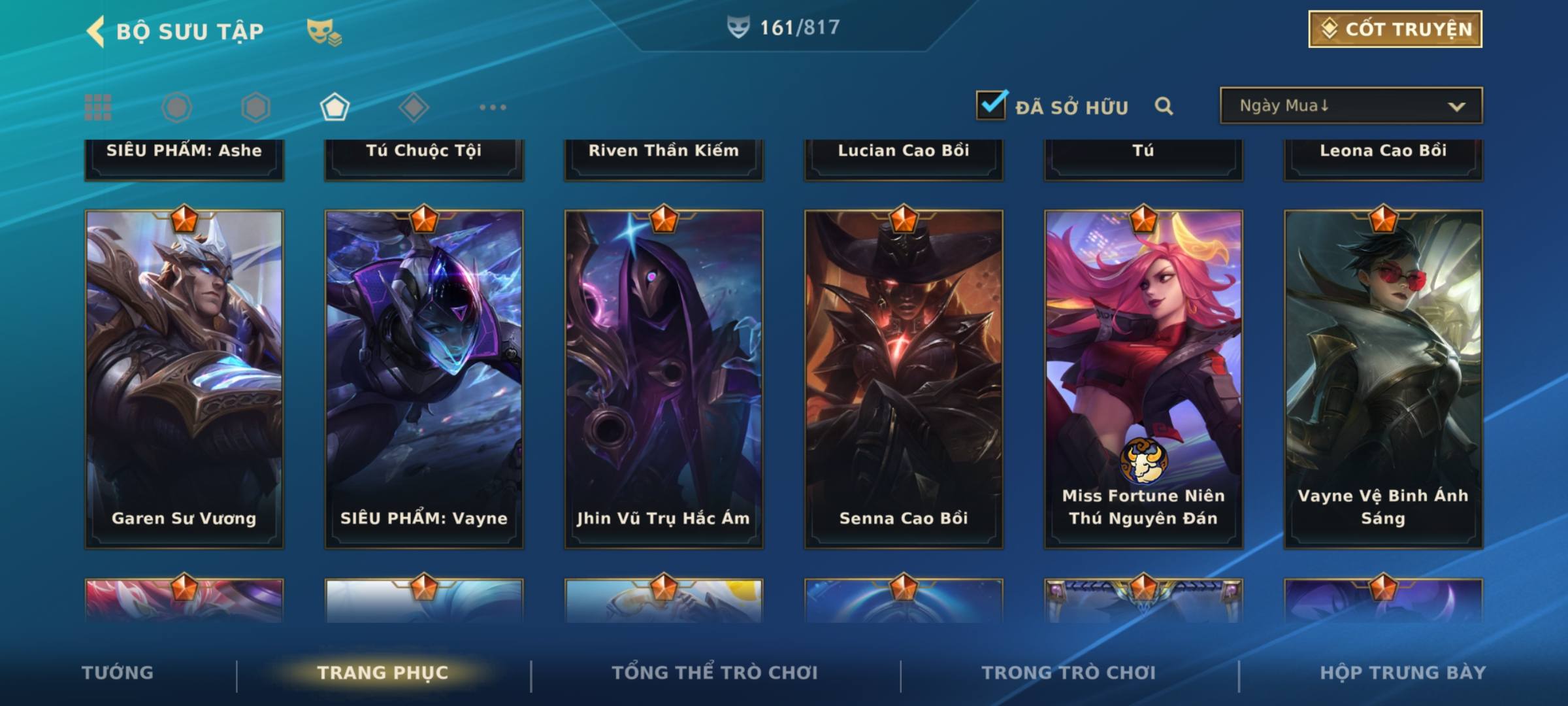Select the highlighted pentagon rarity filter
The image size is (1568, 706).
pos(335,107)
